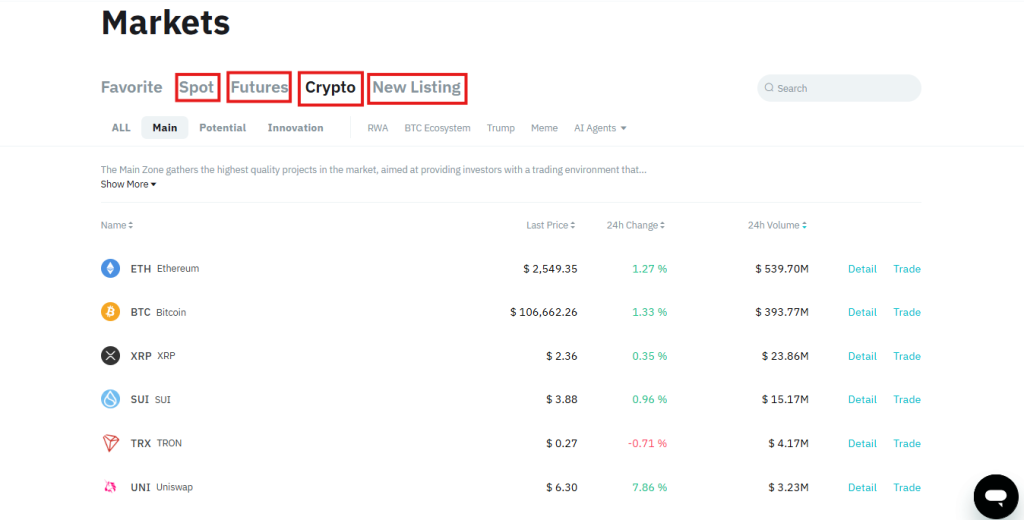The height and width of the screenshot is (520, 1024).
Task: Click the search magnifier icon
Action: pos(769,88)
